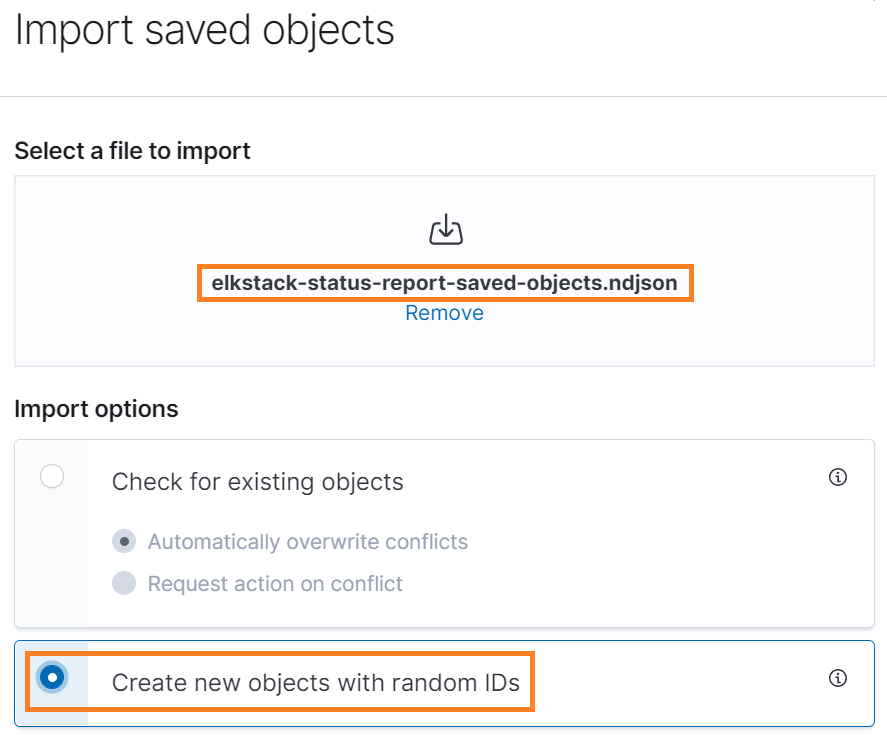
Task: Enable Automatically overwrite conflicts
Action: point(124,541)
